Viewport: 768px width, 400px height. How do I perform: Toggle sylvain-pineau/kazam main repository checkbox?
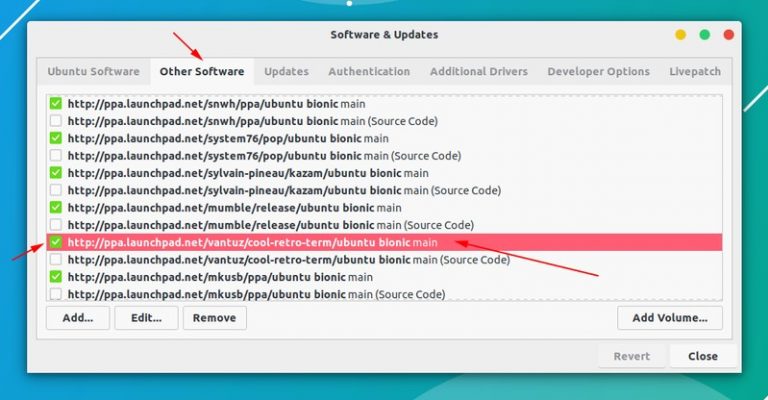click(56, 173)
